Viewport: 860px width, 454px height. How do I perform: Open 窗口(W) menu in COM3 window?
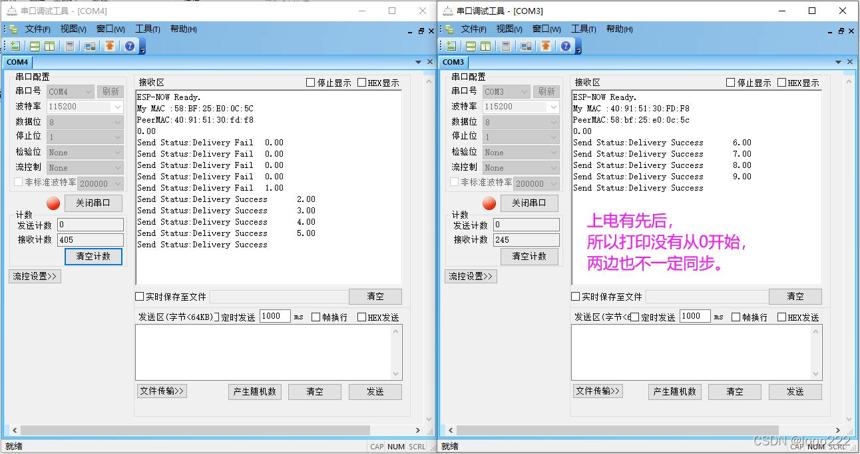546,29
